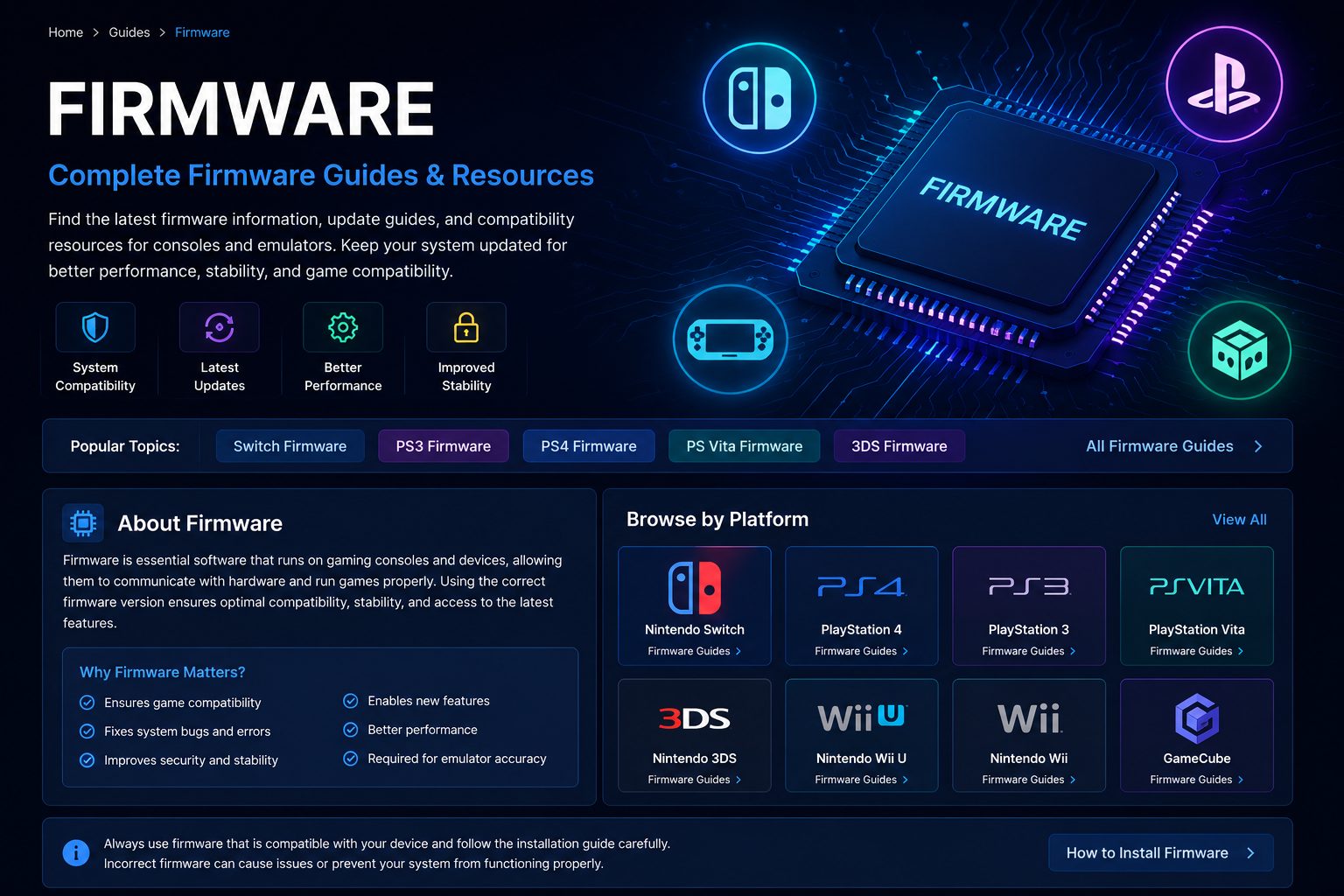The height and width of the screenshot is (896, 1344).
Task: Click the PS Vita logo in platform grid
Action: tap(1196, 586)
